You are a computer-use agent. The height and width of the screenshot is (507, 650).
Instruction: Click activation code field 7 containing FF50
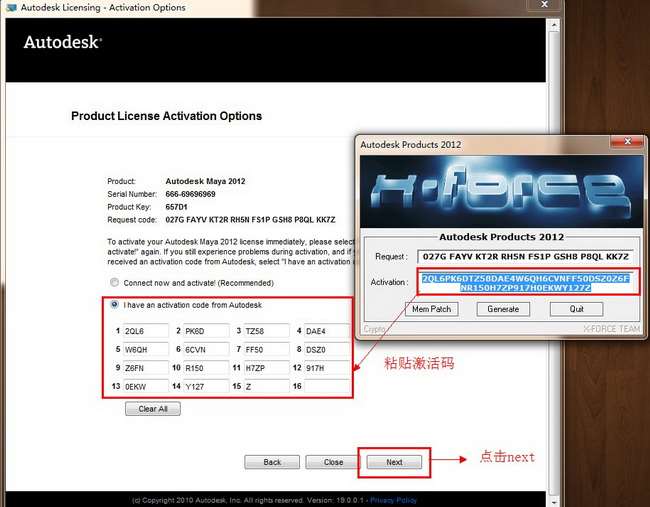266,349
